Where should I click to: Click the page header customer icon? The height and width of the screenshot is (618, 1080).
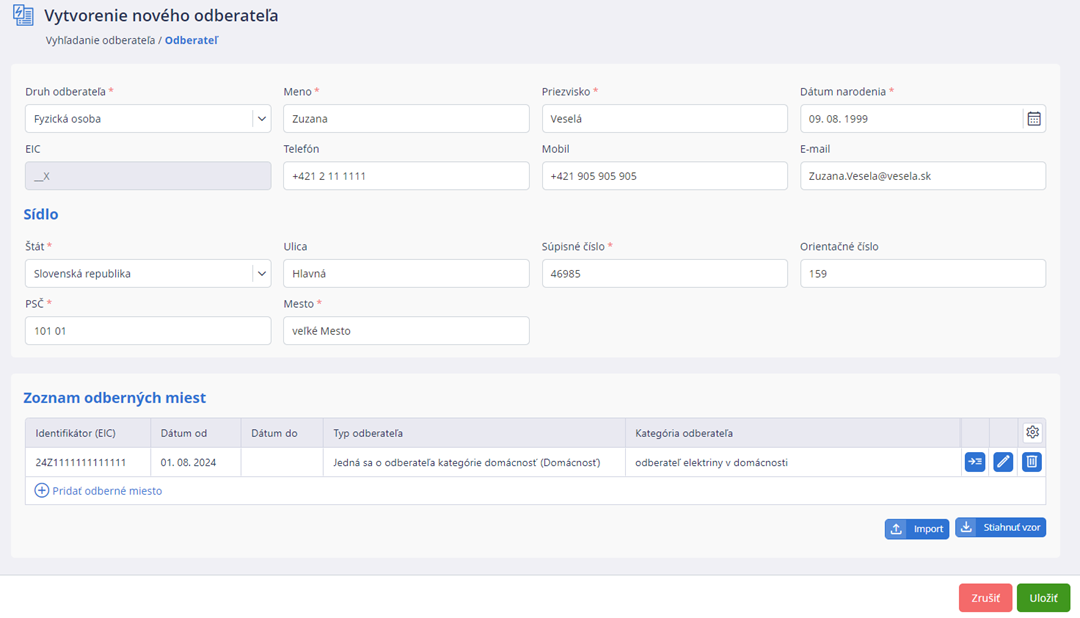pos(23,16)
